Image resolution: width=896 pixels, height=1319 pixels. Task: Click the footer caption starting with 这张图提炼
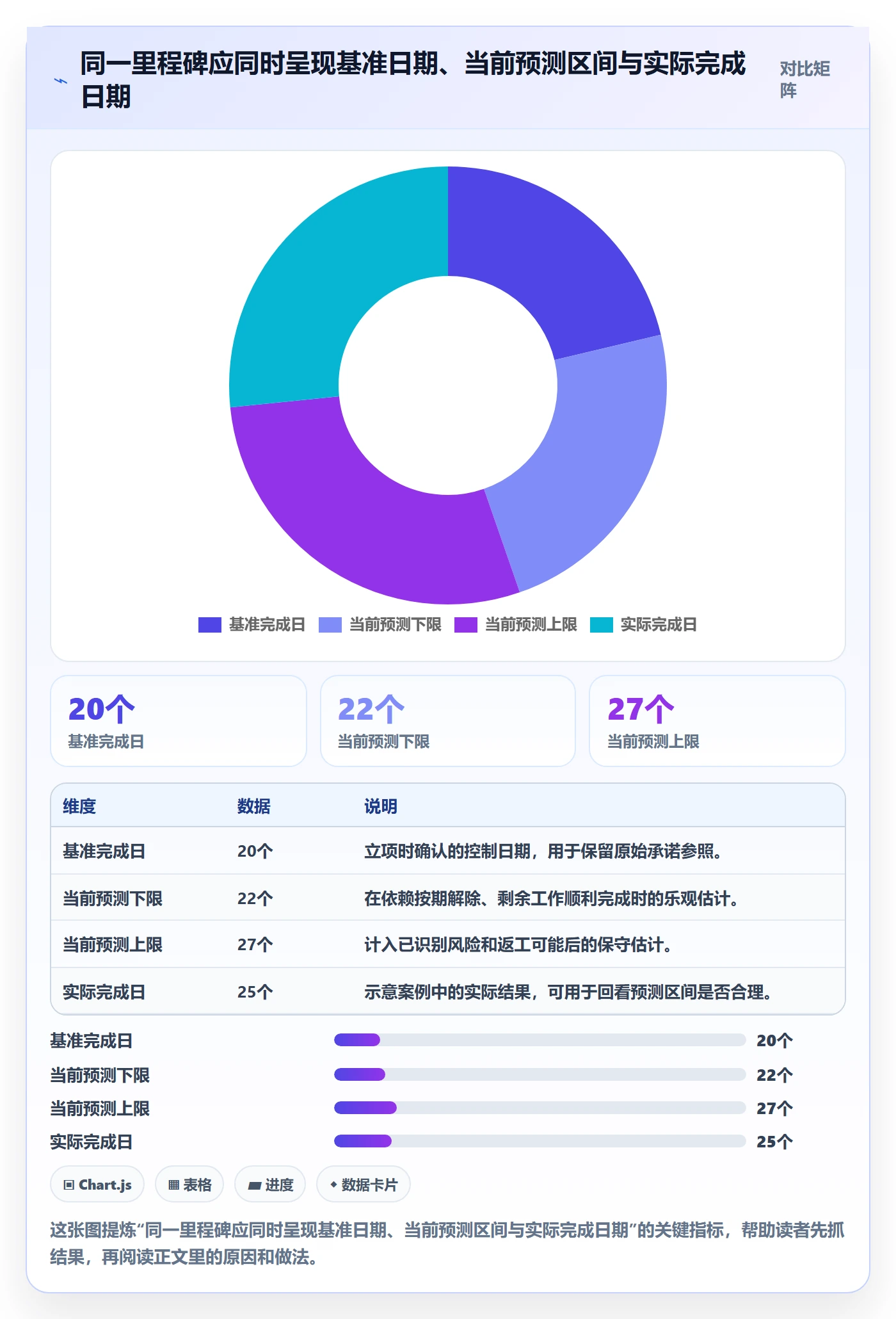(x=447, y=1243)
